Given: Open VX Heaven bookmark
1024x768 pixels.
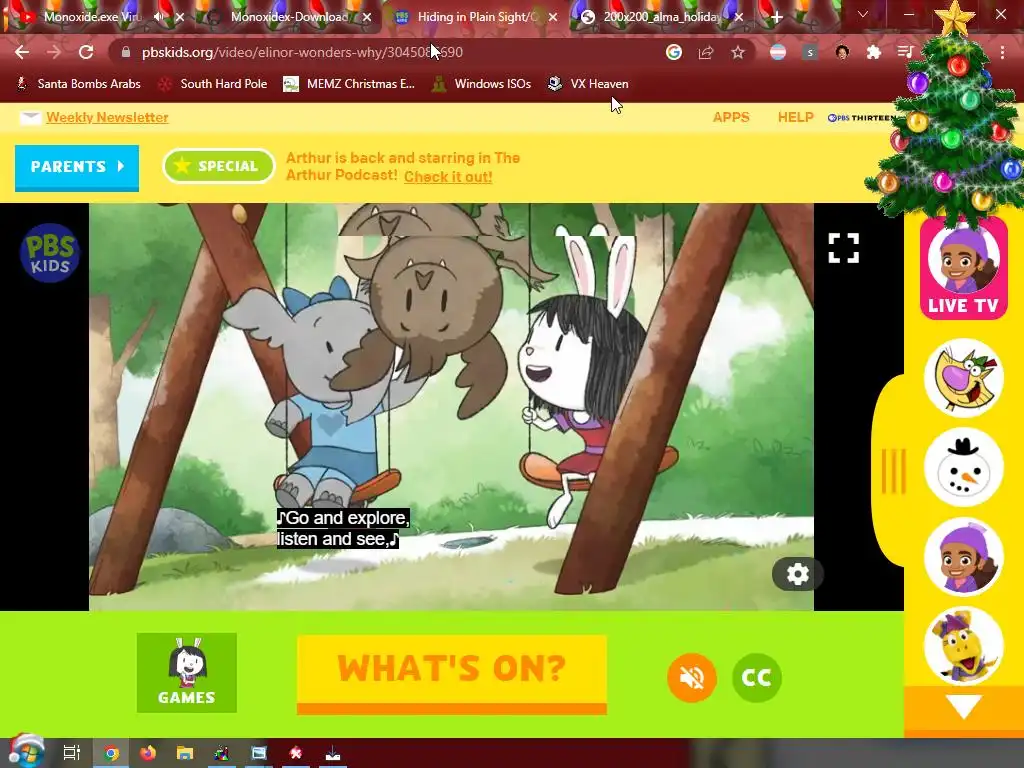Looking at the screenshot, I should pyautogui.click(x=588, y=84).
